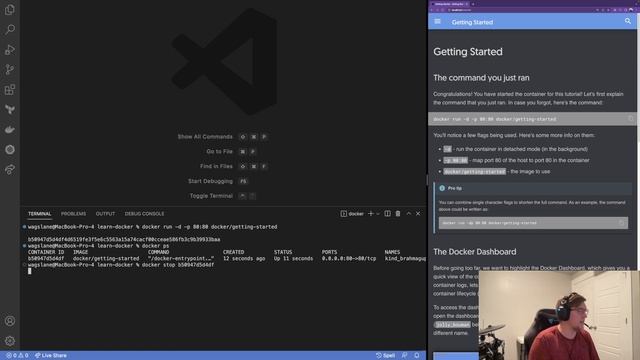This screenshot has height=360, width=640.
Task: Open the feedback icon in the status bar
Action: pos(404,356)
